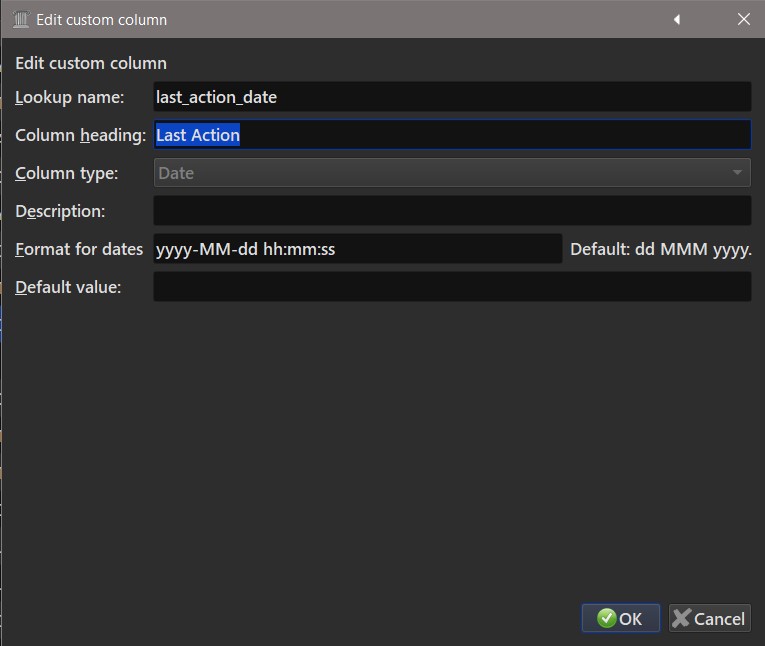Image resolution: width=765 pixels, height=646 pixels.
Task: Click the green checkmark icon on OK
Action: 606,618
